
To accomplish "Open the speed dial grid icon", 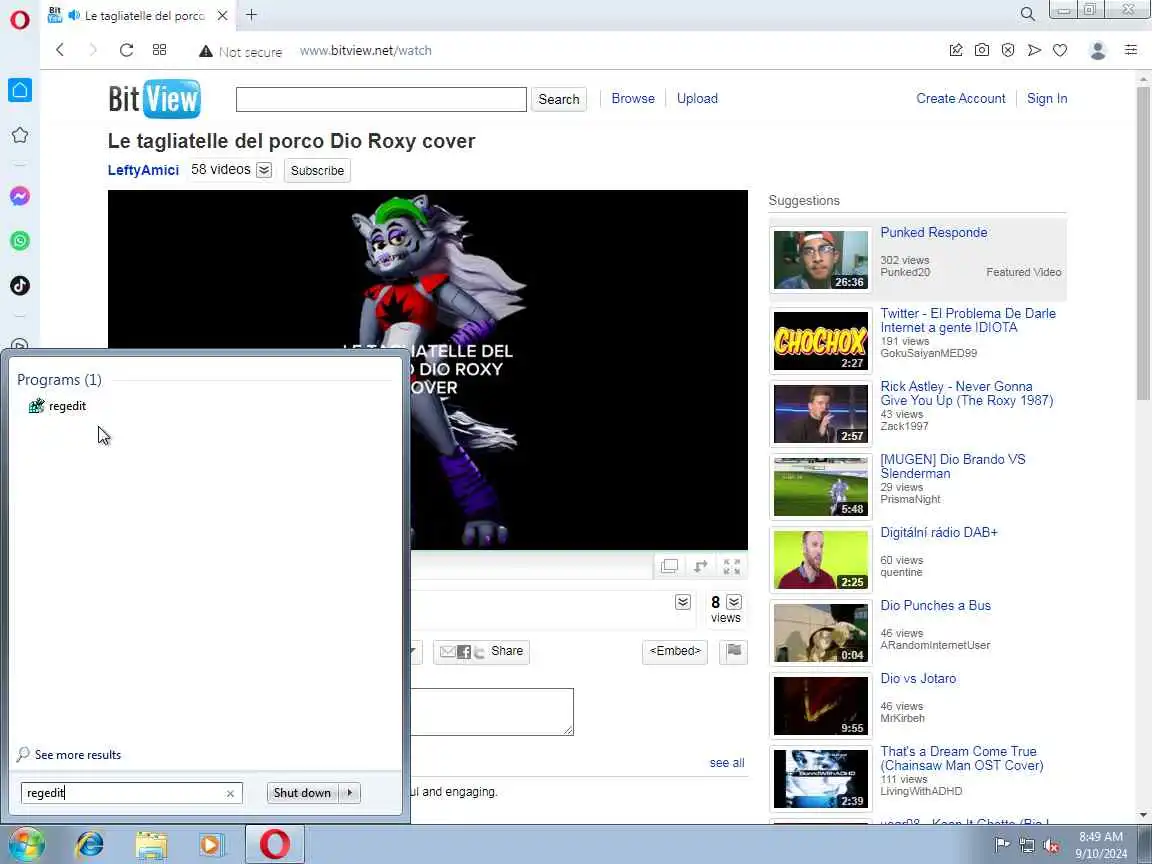I will 159,50.
